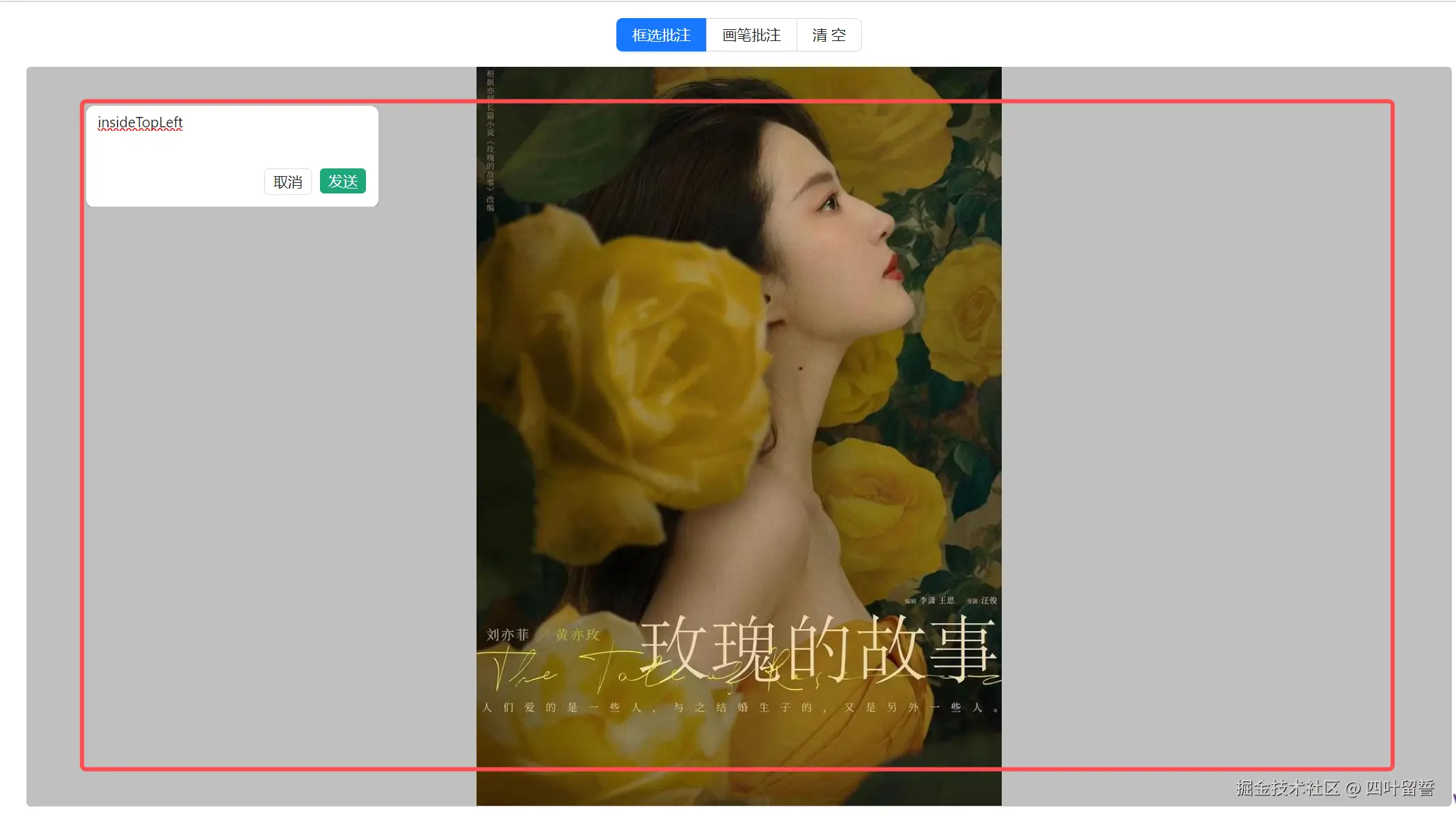Cancel the comment with 取消 button
Viewport: 1456px width, 819px height.
click(x=287, y=182)
